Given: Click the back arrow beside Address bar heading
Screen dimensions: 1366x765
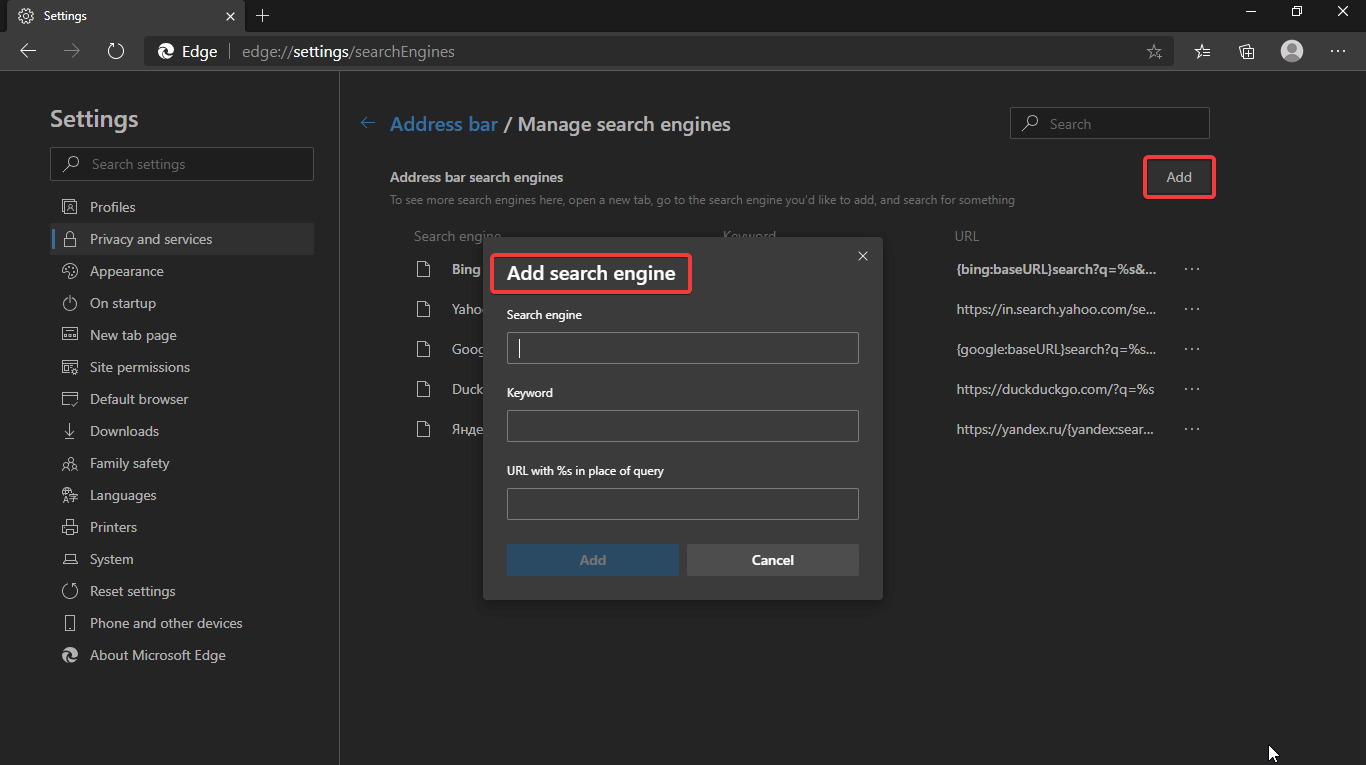Looking at the screenshot, I should (x=367, y=122).
